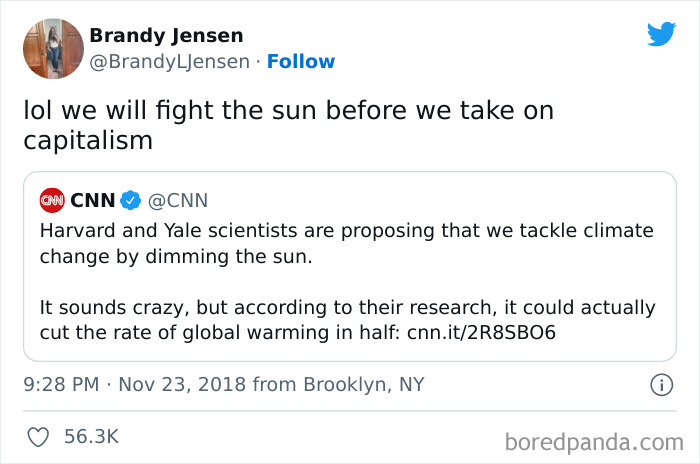Open the quoted CNN tweet card
The image size is (700, 464).
[x=350, y=266]
